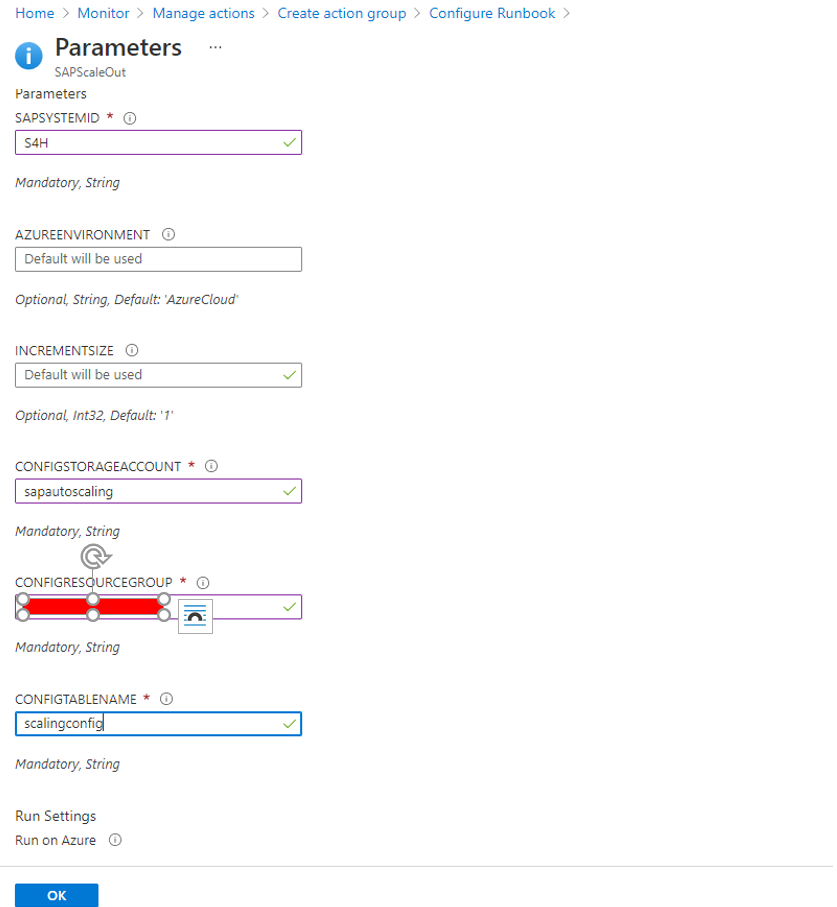Click the CONFIGTABLENAME info icon
The height and width of the screenshot is (907, 837).
click(x=167, y=699)
